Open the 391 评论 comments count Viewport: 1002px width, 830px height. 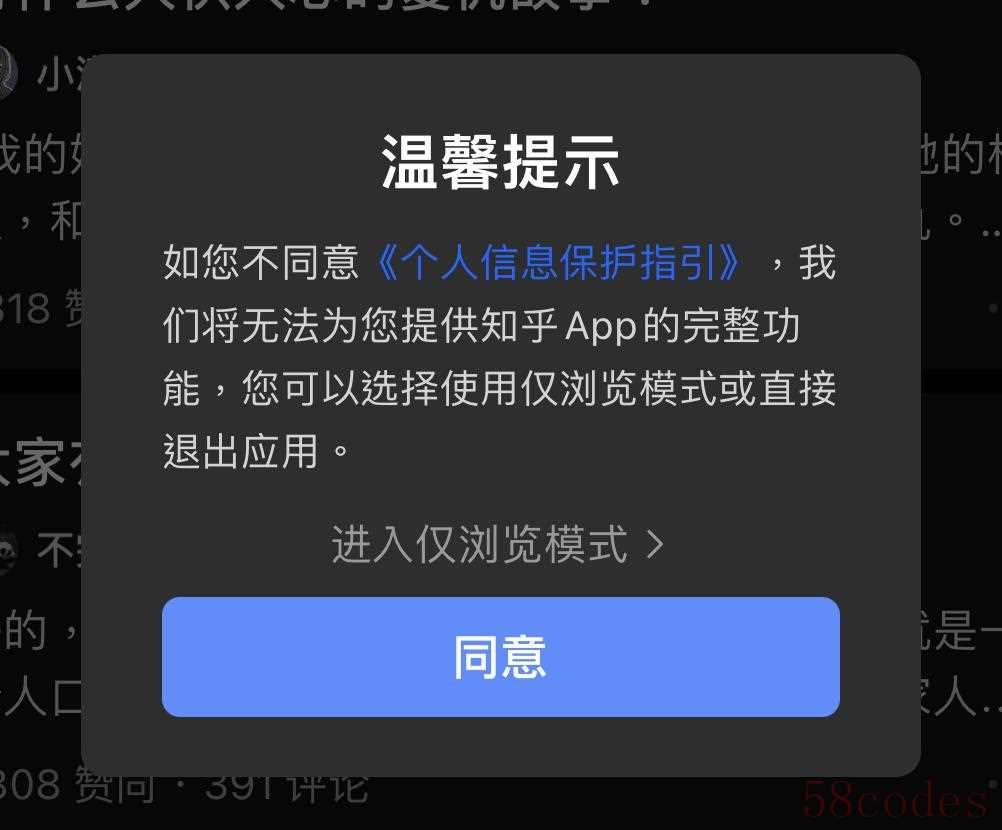point(287,787)
